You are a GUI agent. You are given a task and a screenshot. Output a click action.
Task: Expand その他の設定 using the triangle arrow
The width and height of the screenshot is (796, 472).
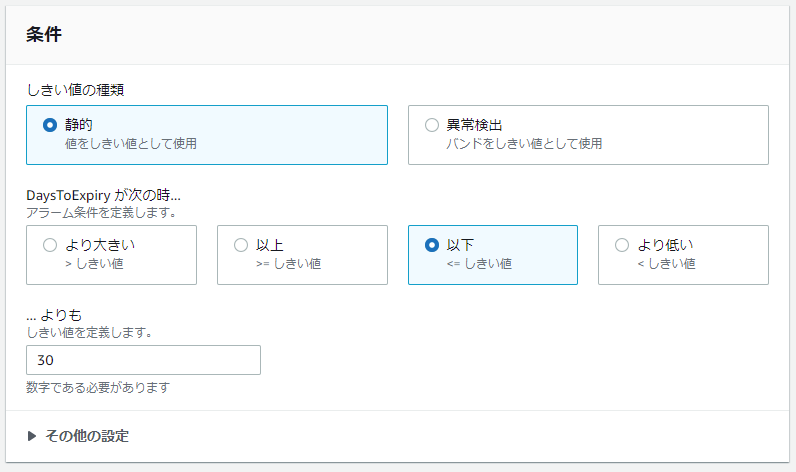coord(31,436)
